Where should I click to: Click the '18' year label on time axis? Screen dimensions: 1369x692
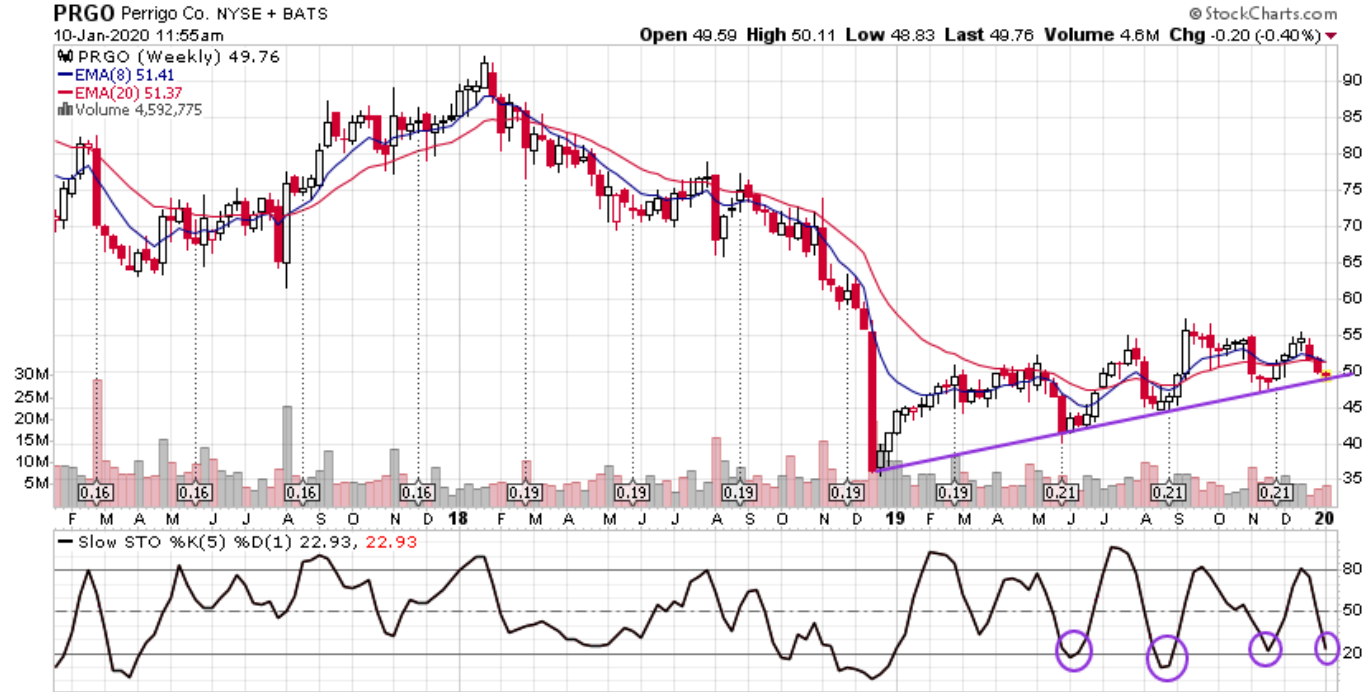click(x=459, y=519)
